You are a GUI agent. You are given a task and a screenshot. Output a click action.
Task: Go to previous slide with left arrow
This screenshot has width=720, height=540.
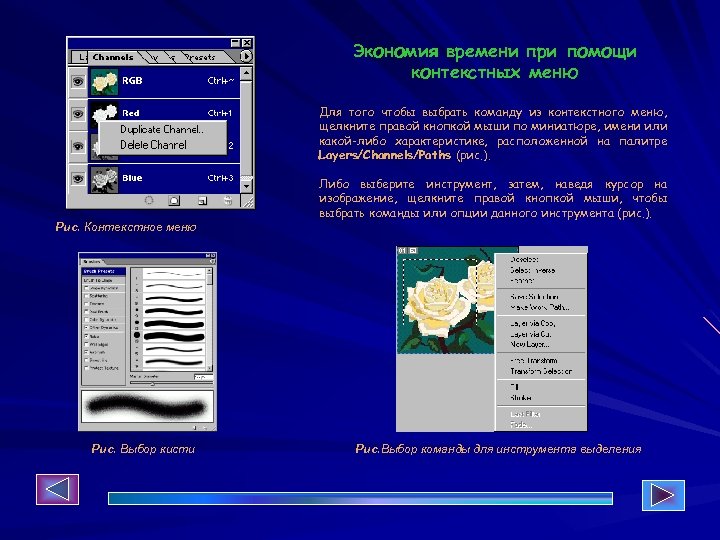click(x=57, y=489)
